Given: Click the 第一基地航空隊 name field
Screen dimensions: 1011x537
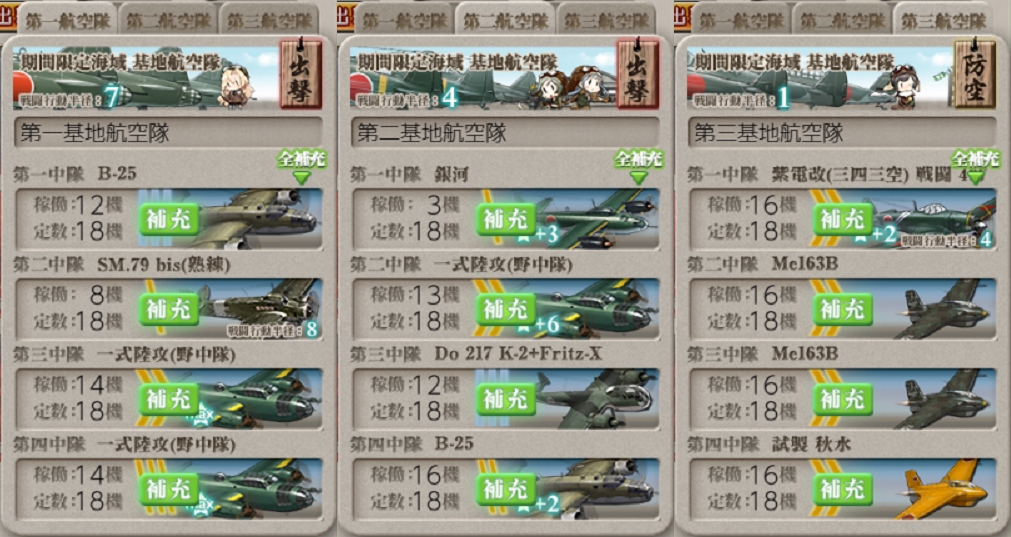Looking at the screenshot, I should pos(168,133).
